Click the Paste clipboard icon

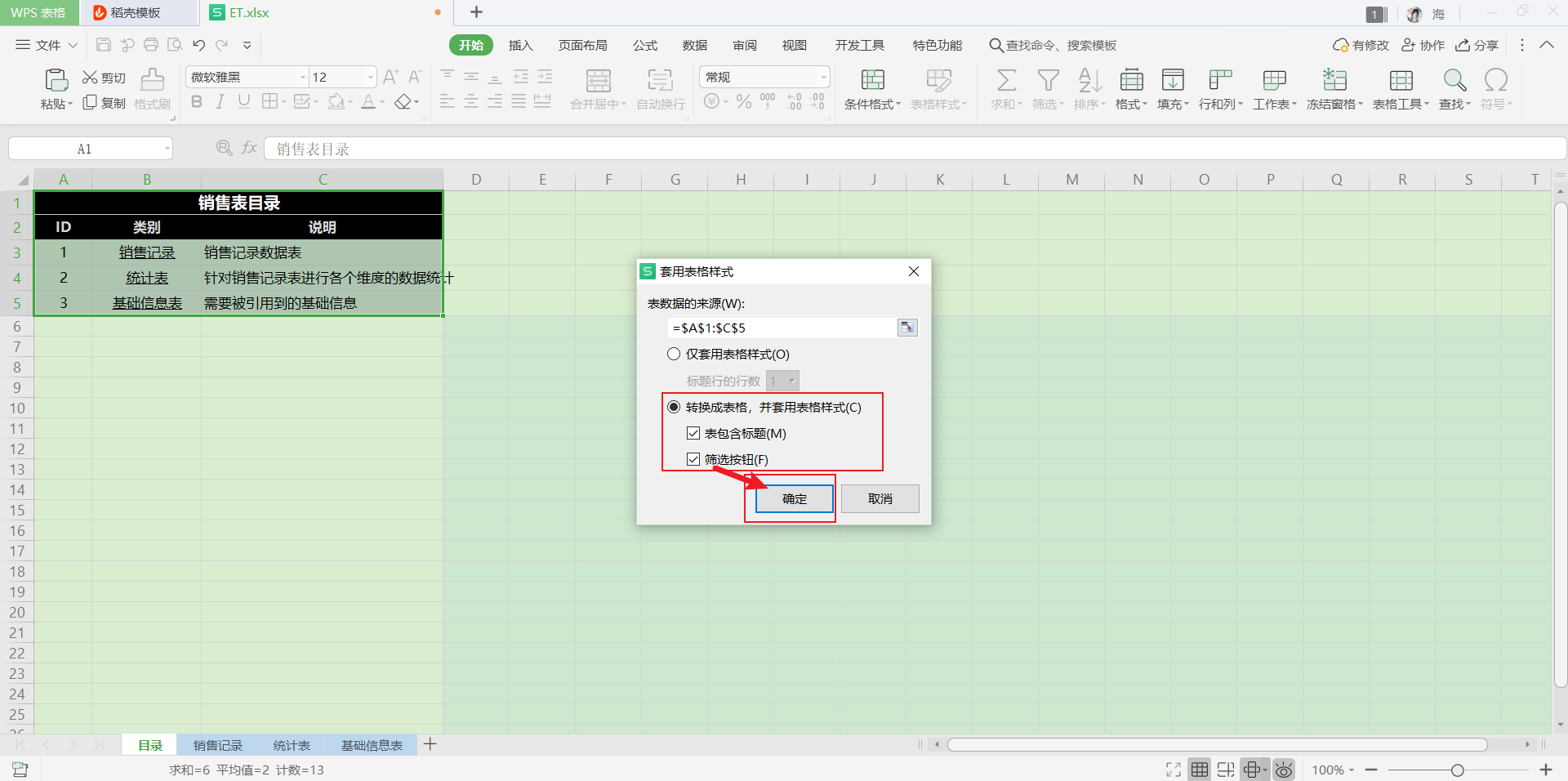point(56,80)
